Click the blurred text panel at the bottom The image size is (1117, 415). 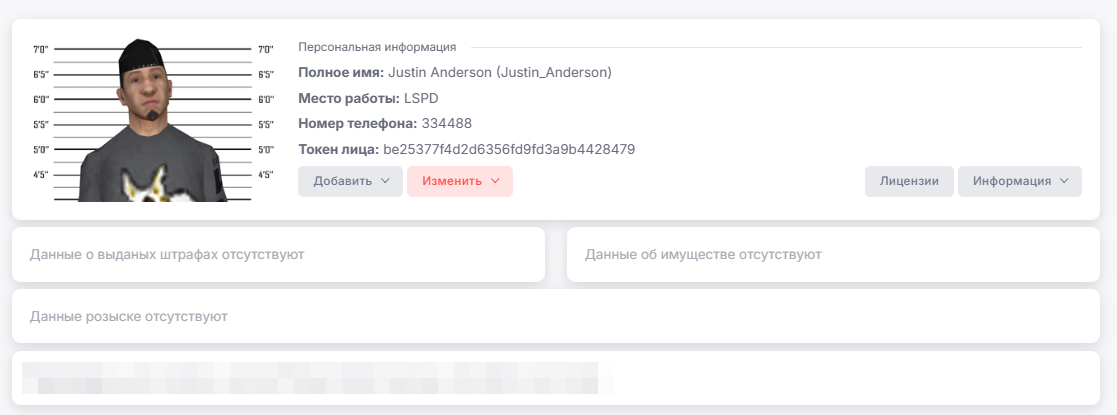pos(556,378)
